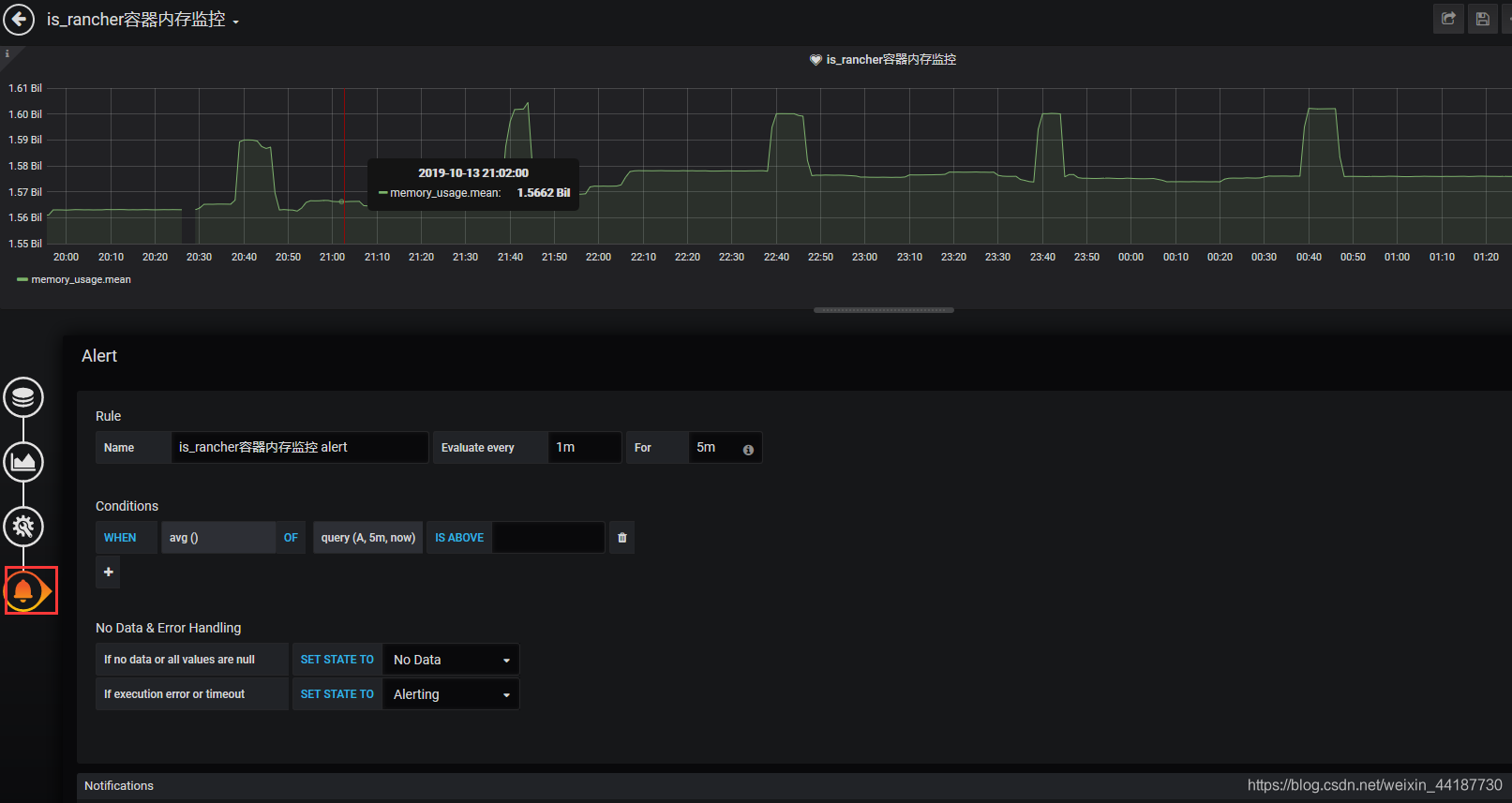This screenshot has height=803, width=1512.
Task: Click the Alert section heading
Action: pos(99,356)
